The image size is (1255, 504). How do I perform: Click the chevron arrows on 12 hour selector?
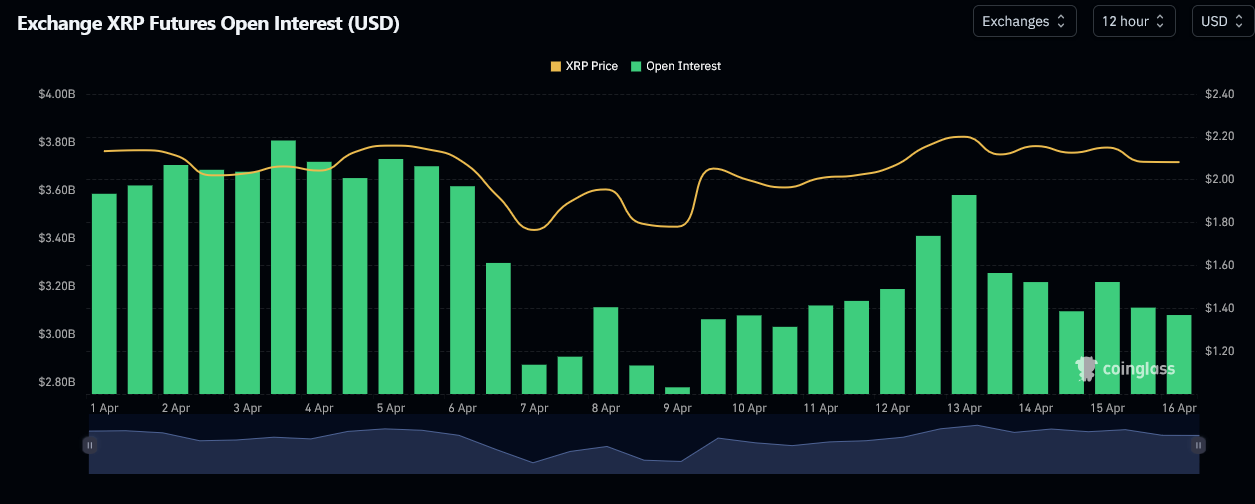coord(1161,21)
